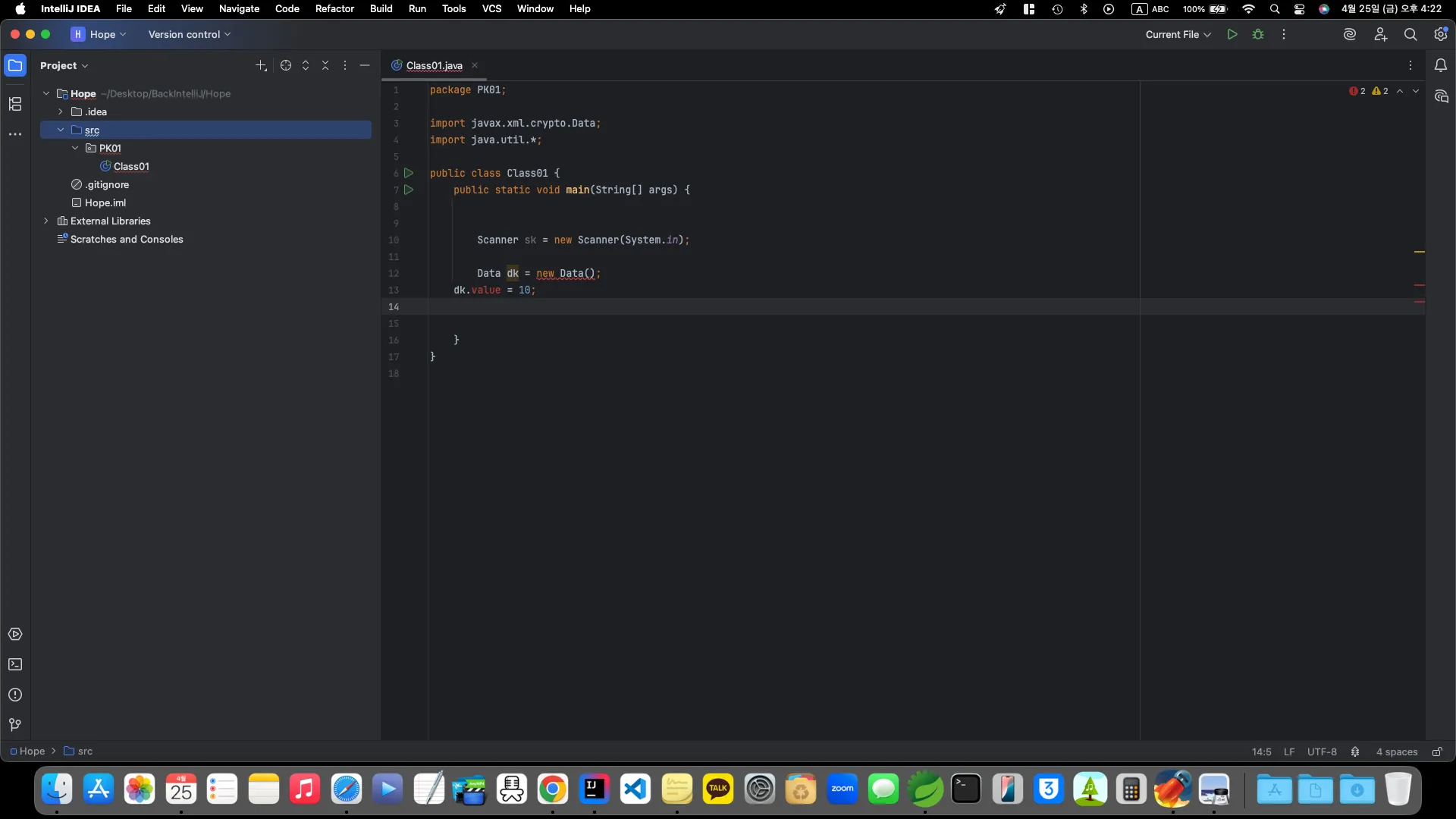
Task: Select the Hope.iml file
Action: click(105, 202)
